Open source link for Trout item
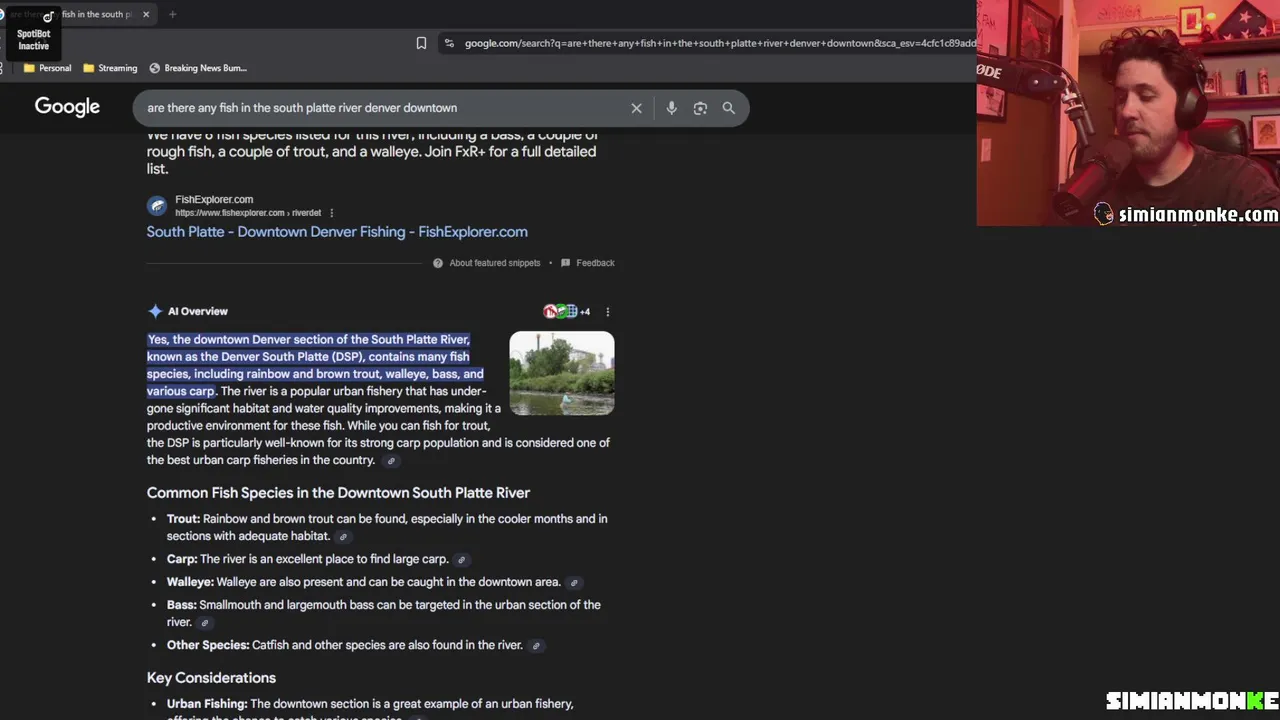Image resolution: width=1280 pixels, height=720 pixels. pyautogui.click(x=343, y=537)
